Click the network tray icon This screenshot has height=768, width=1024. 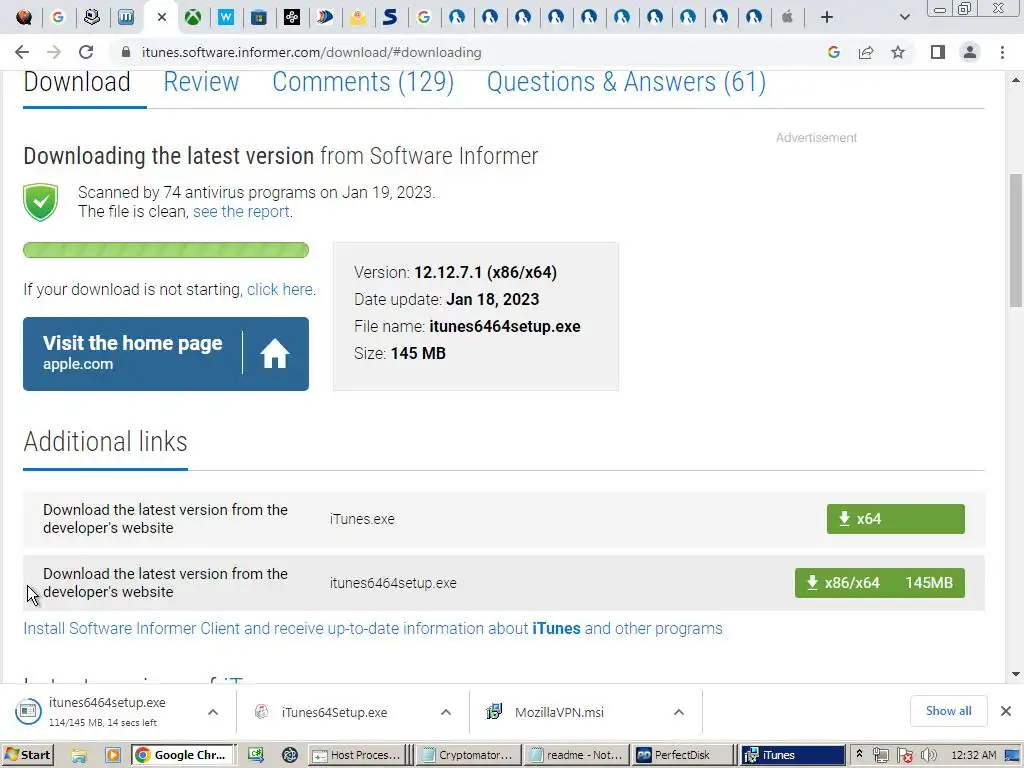pyautogui.click(x=880, y=756)
